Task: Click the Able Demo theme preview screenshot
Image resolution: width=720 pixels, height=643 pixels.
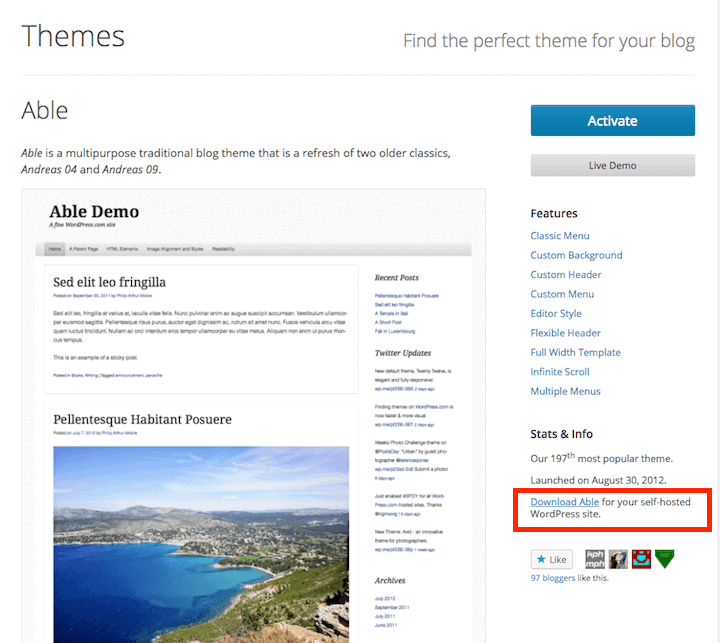Action: click(253, 415)
